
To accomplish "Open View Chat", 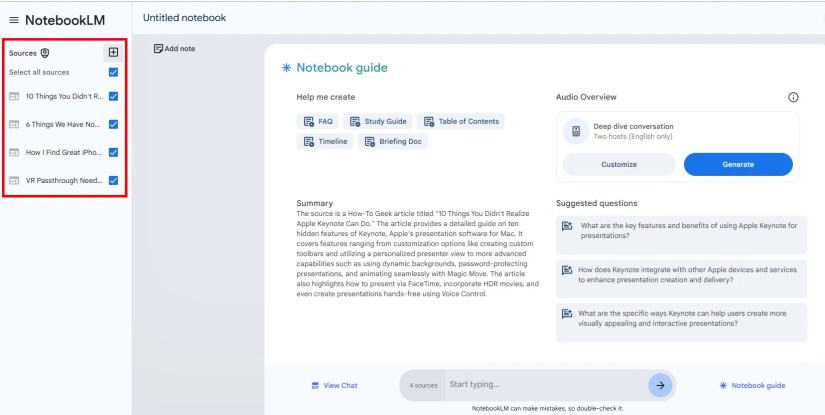I will tap(334, 386).
